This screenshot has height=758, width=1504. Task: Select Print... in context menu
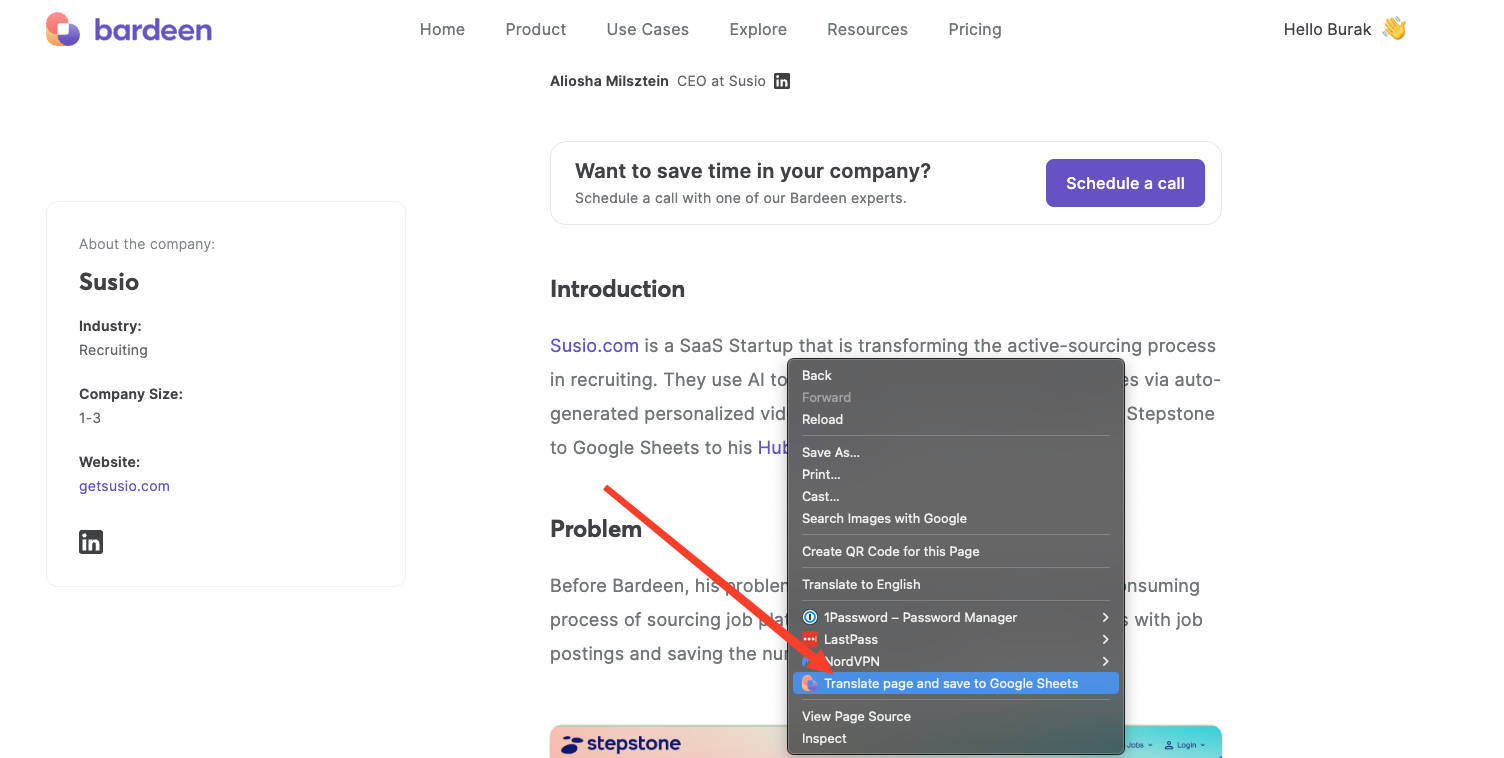956,475
